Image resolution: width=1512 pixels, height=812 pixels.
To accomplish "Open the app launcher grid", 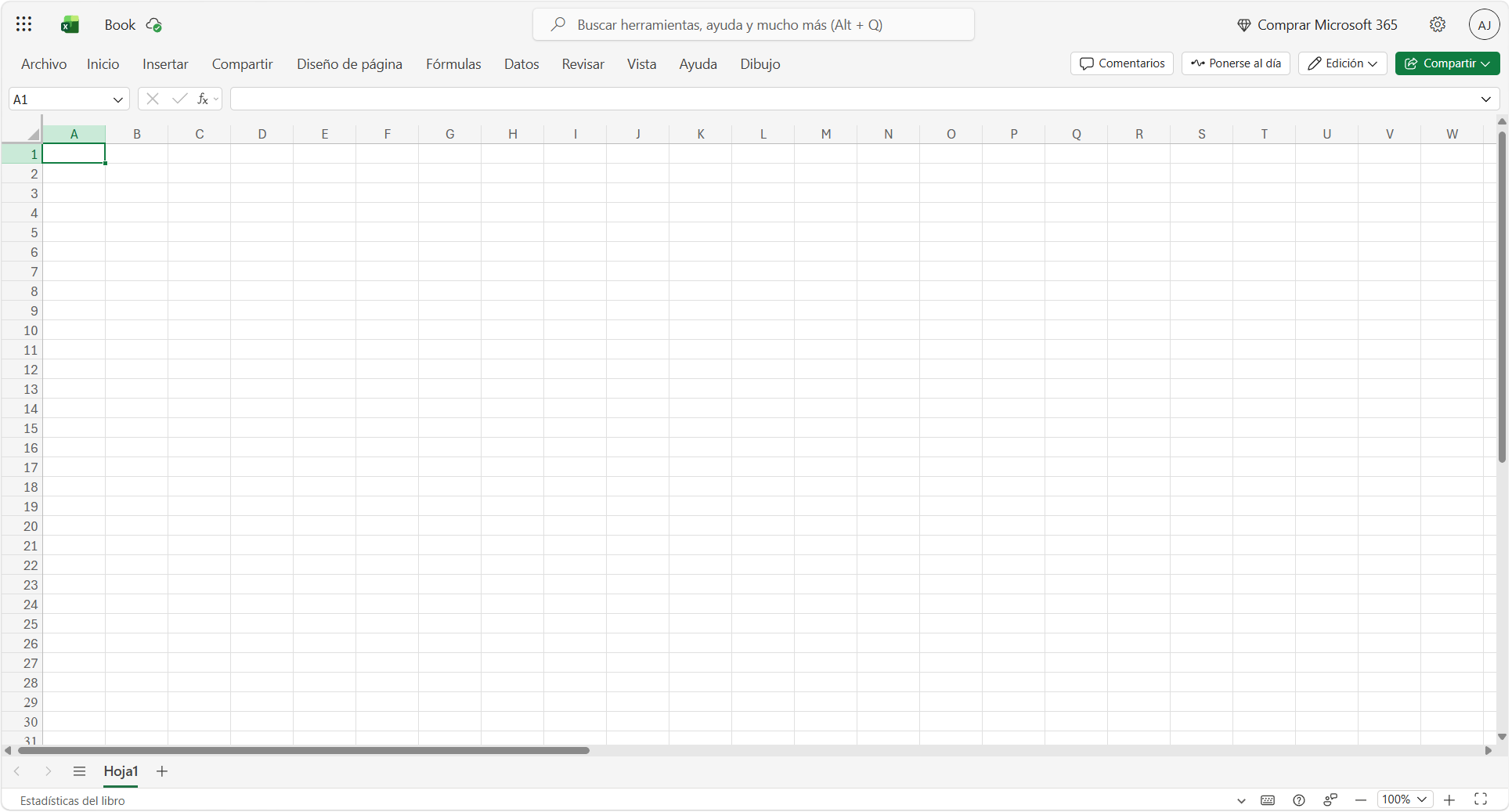I will click(23, 24).
